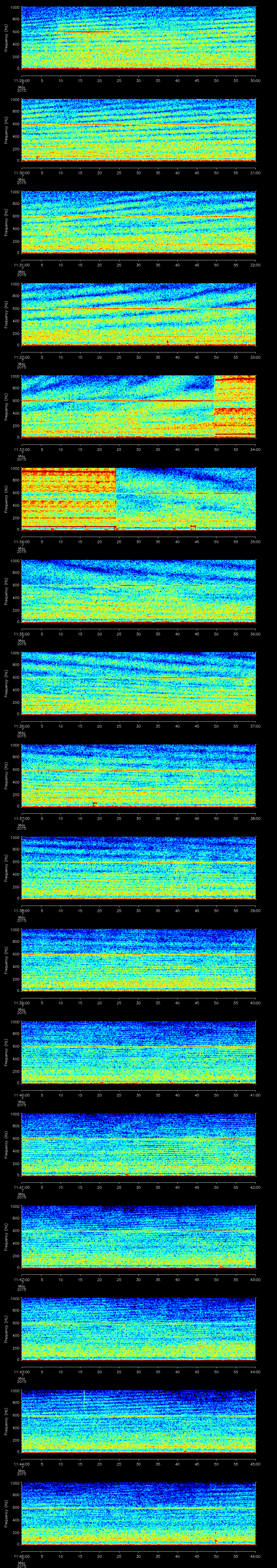Click the spectrogram plot starting at 11:43:00

tap(138, 1329)
